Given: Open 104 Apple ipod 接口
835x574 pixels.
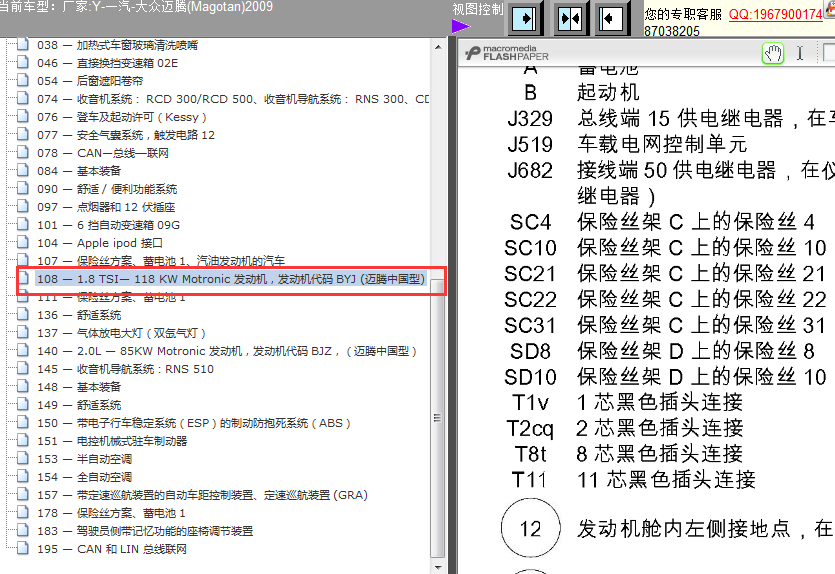Looking at the screenshot, I should click(x=100, y=243).
